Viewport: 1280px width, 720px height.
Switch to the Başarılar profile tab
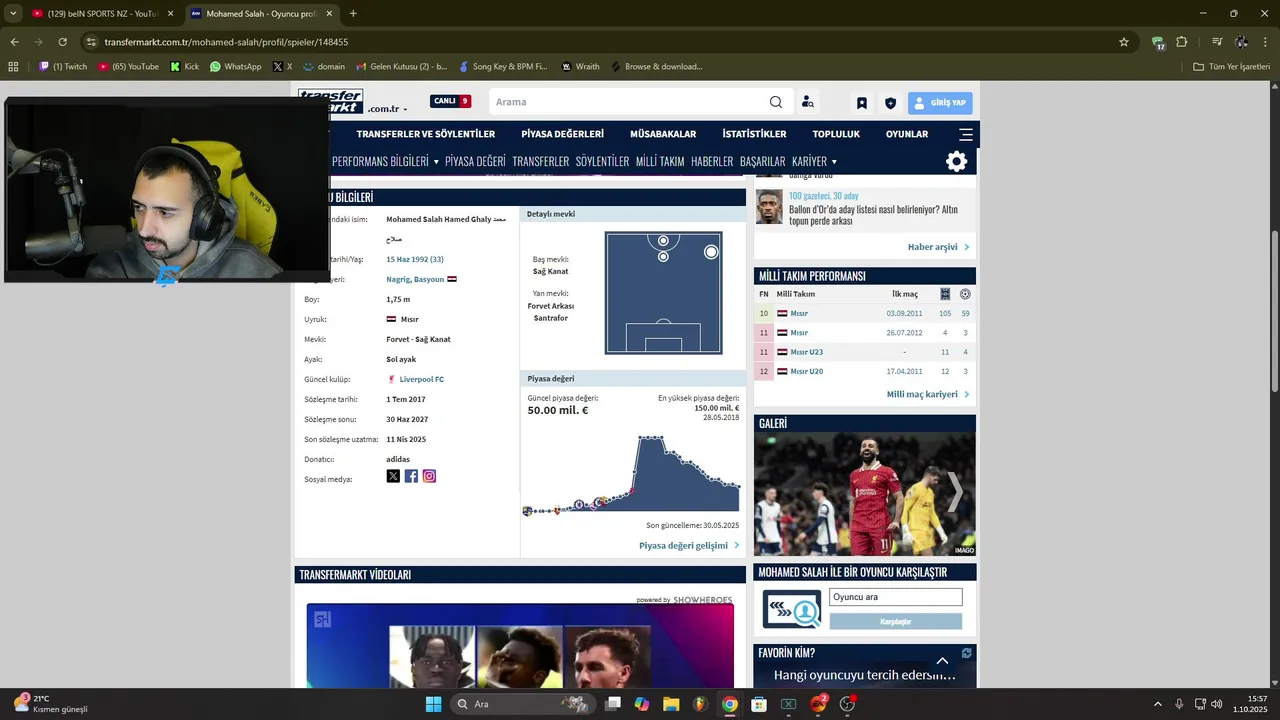click(x=763, y=161)
